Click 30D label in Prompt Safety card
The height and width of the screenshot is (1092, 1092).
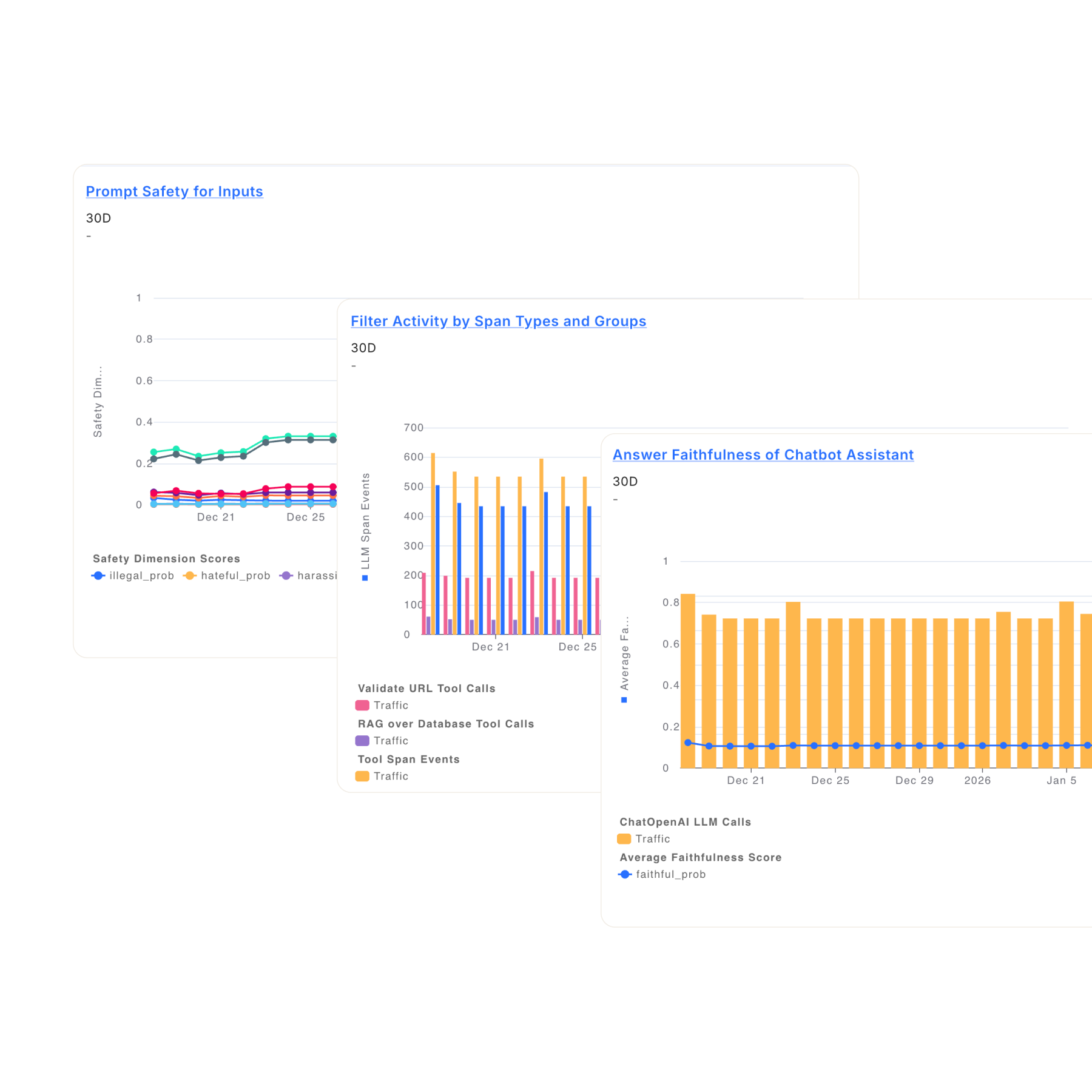pos(98,218)
